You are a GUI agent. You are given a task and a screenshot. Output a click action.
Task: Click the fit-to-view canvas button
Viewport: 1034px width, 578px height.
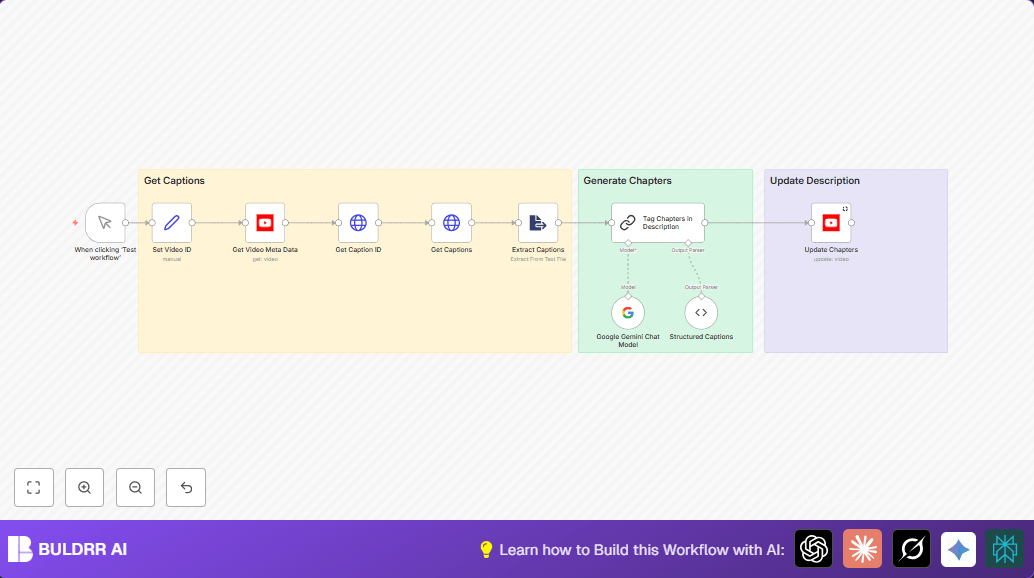pyautogui.click(x=34, y=488)
